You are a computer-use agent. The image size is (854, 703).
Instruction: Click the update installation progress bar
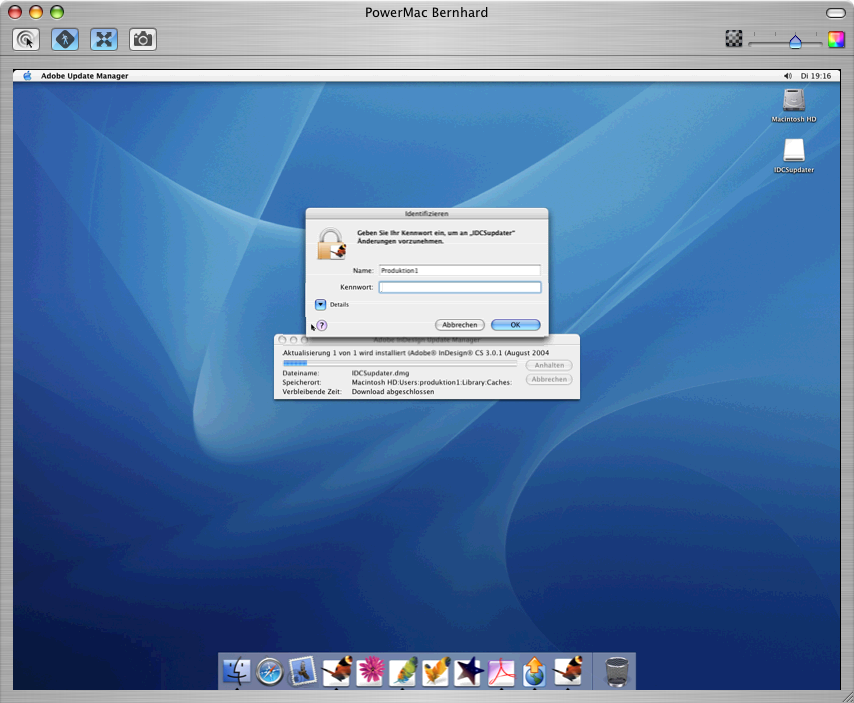coord(400,363)
